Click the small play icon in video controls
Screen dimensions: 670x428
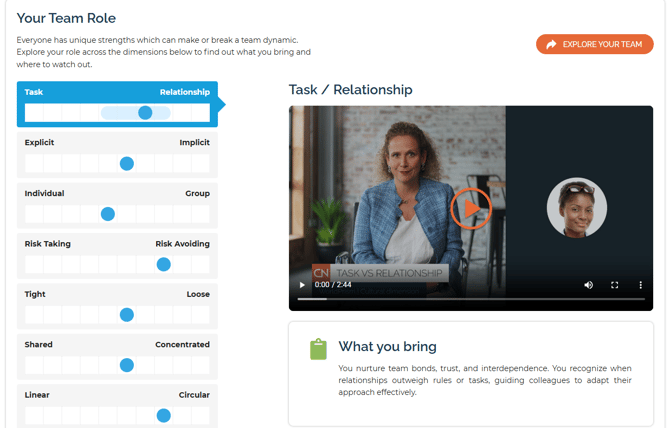302,285
